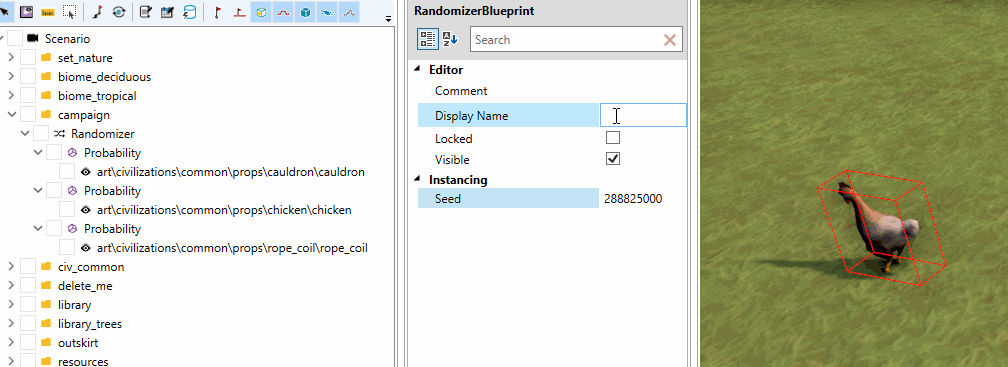
Task: Click the path with flag icon
Action: (97, 12)
